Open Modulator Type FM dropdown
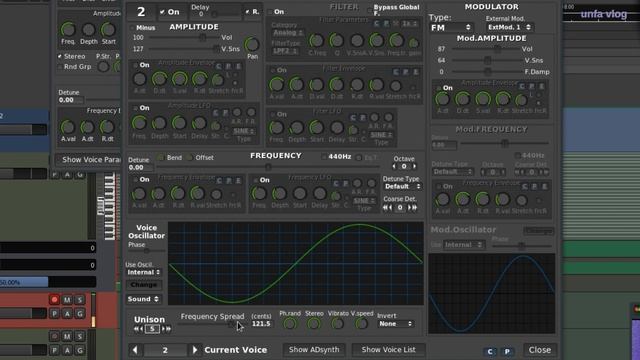Screen dimensions: 640x360 [451, 28]
